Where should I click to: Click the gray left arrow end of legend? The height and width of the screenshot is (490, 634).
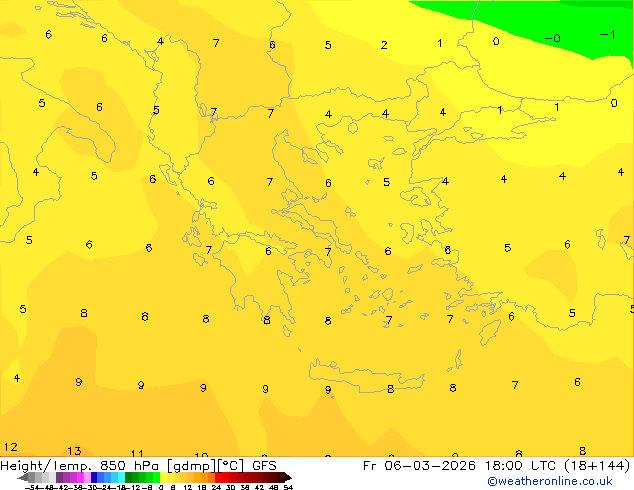[23, 477]
